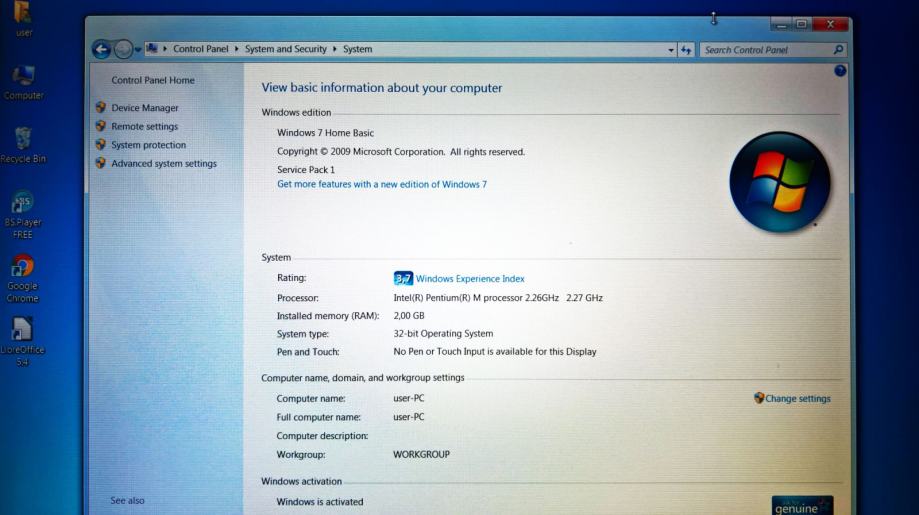Click Change settings link
Viewport: 919px width, 515px height.
[x=798, y=398]
